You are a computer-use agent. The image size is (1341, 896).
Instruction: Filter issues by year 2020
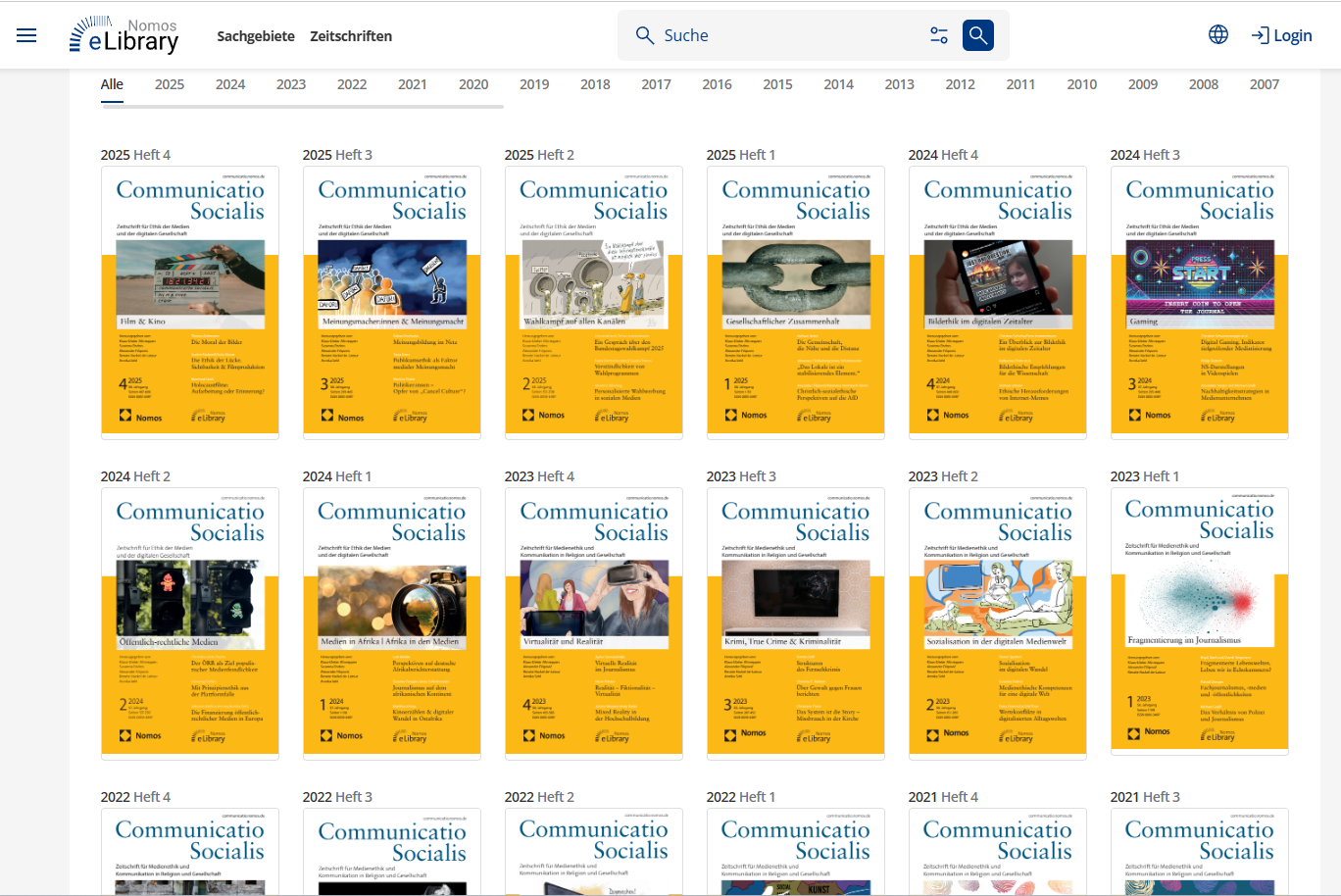[x=473, y=84]
